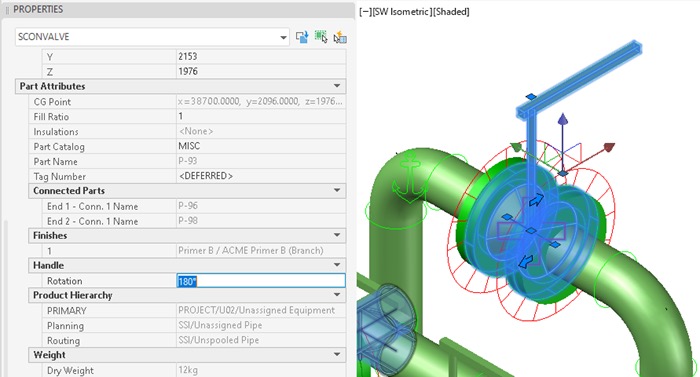Click the green Y-axis gizmo arrow
The image size is (700, 377).
point(516,147)
